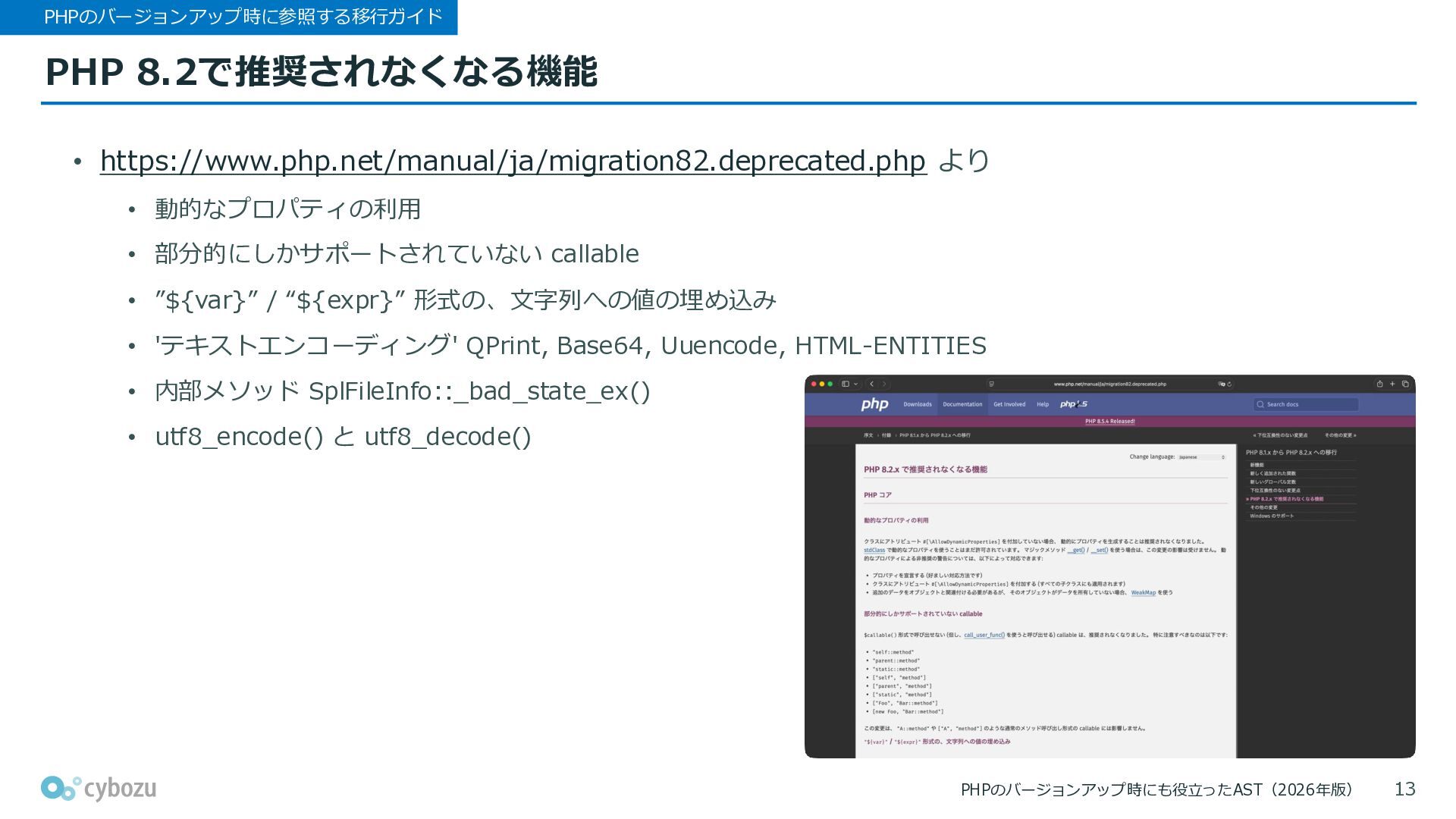Open the Change language Japanese dropdown
The image size is (1456, 819).
[1201, 457]
